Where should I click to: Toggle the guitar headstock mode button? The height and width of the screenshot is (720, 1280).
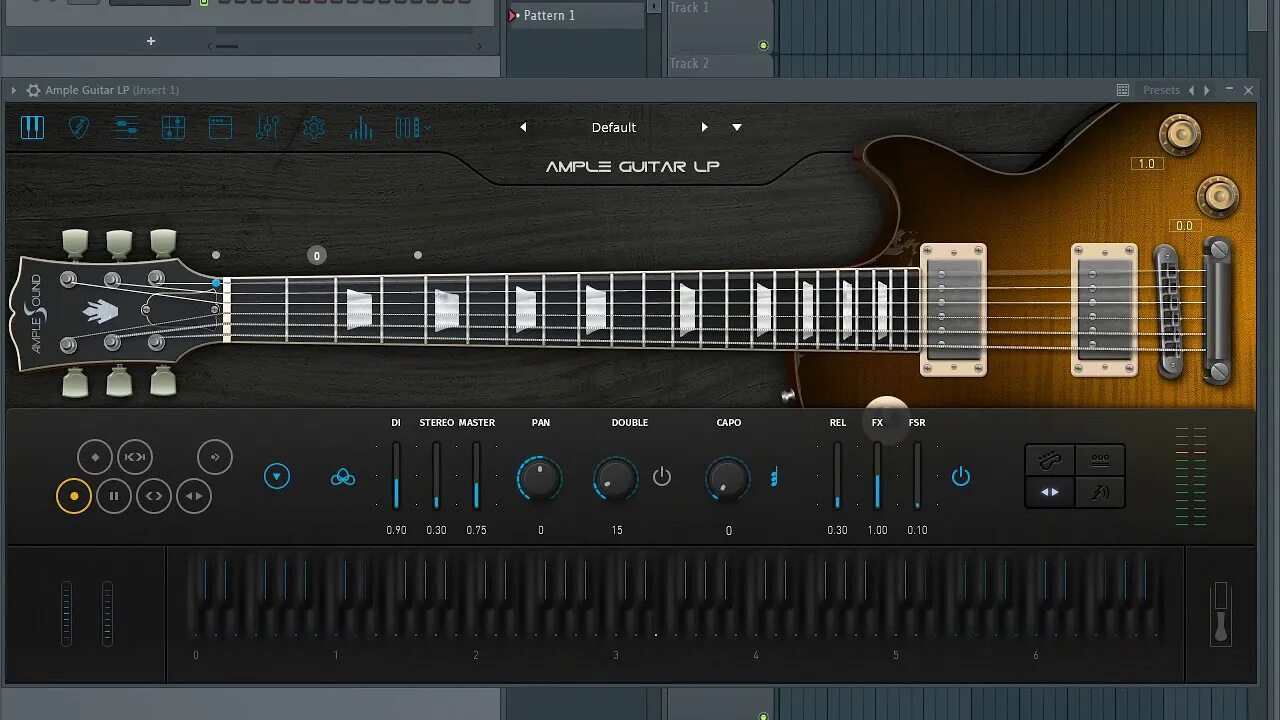1050,460
